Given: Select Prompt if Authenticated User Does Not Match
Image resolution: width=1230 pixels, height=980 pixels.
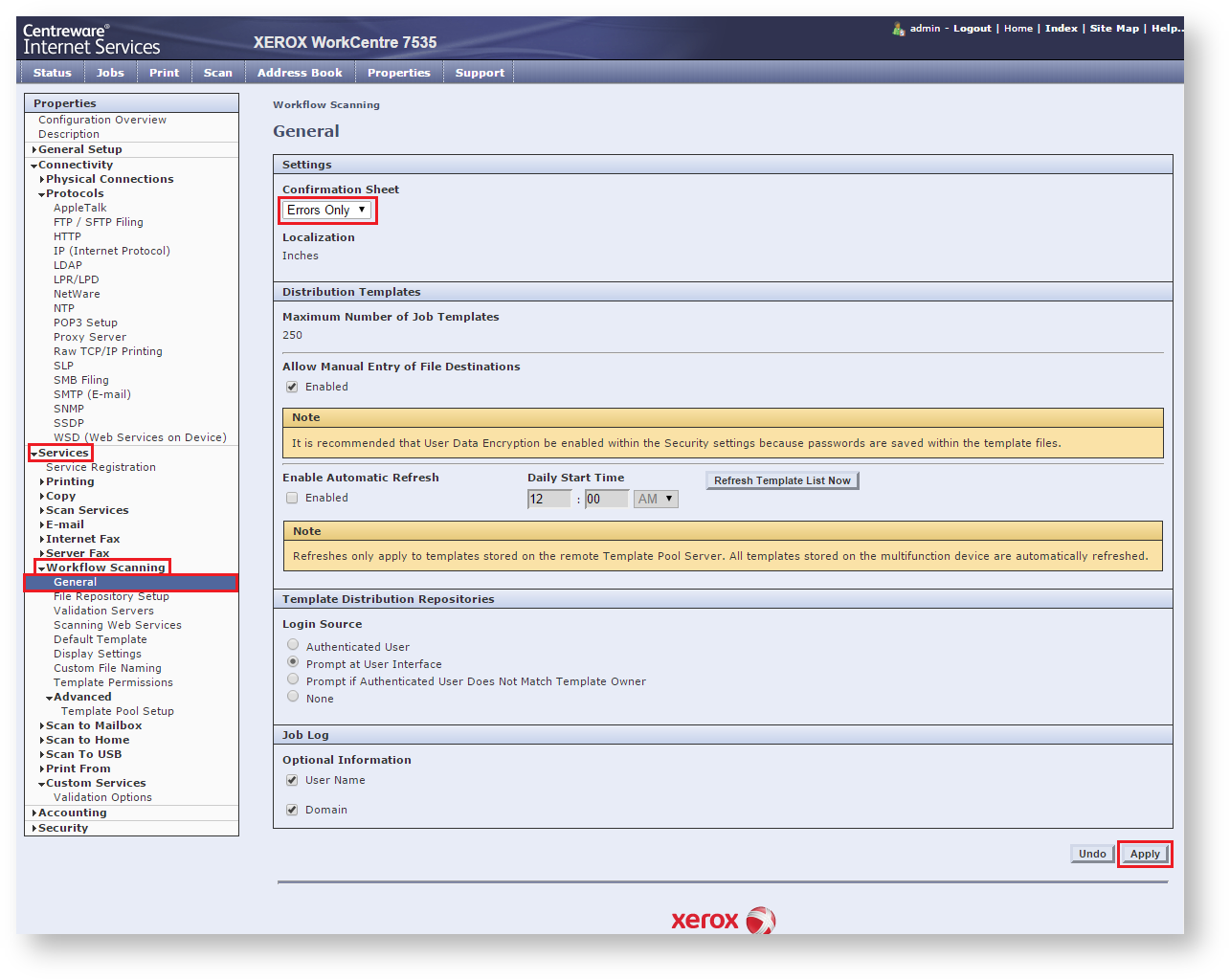Looking at the screenshot, I should pos(293,679).
